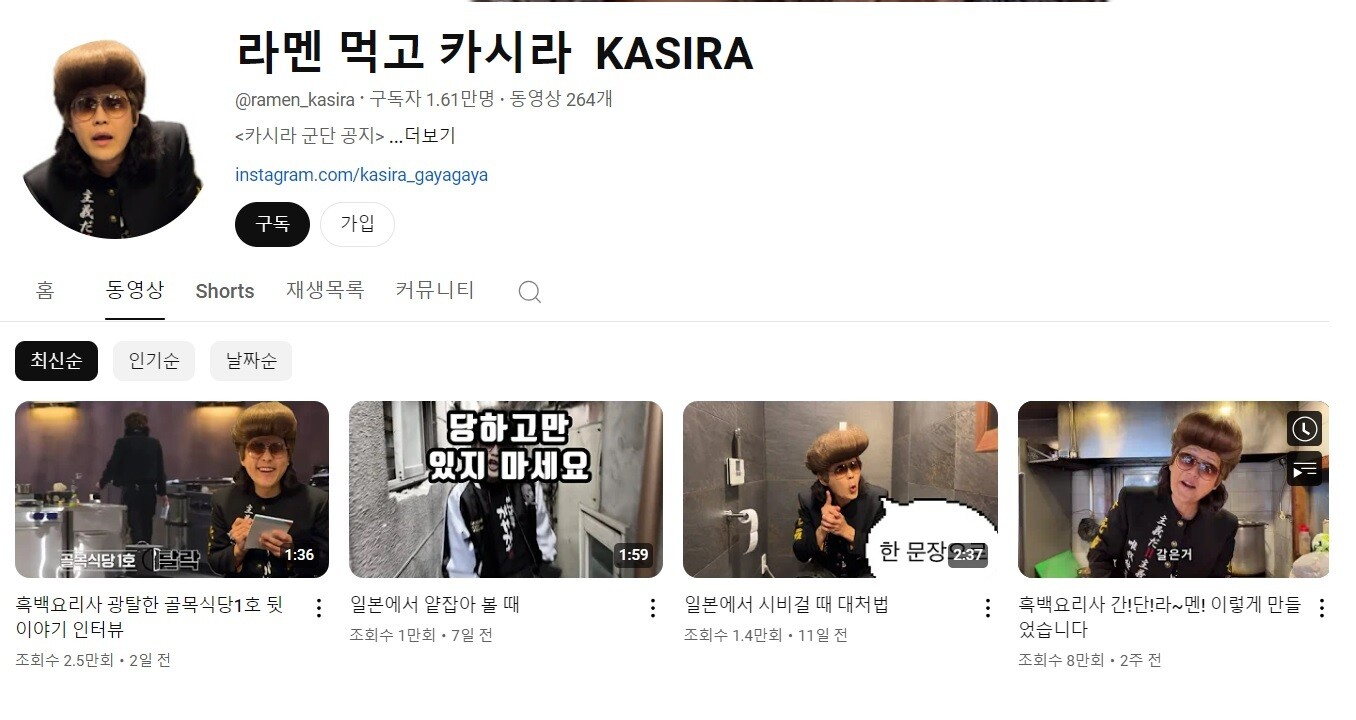Open the instagram.com/kasira_gayagaya link
1356x720 pixels.
pyautogui.click(x=361, y=175)
